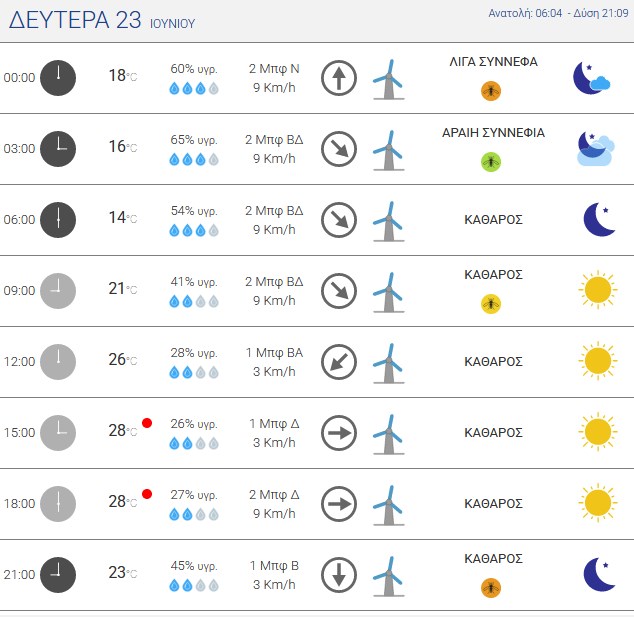Click the 18:00 clock icon
Viewport: 634px width, 617px height.
[58, 504]
